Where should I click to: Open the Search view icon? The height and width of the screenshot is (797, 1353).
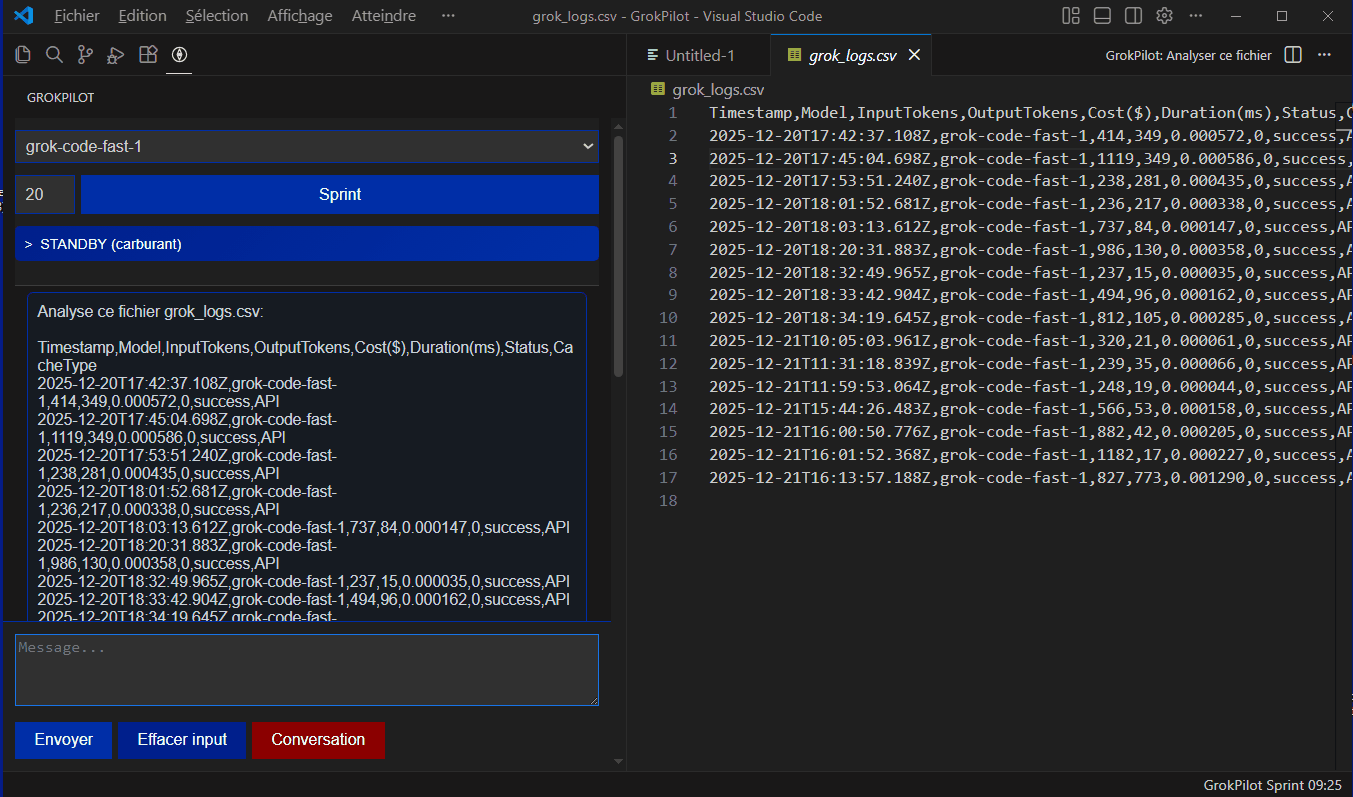54,54
